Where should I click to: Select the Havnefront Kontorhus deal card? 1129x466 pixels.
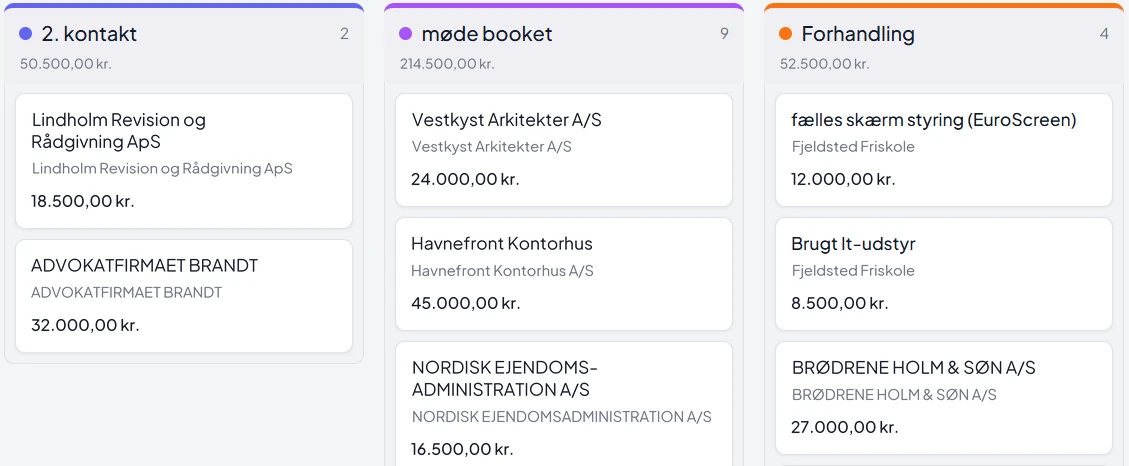564,274
